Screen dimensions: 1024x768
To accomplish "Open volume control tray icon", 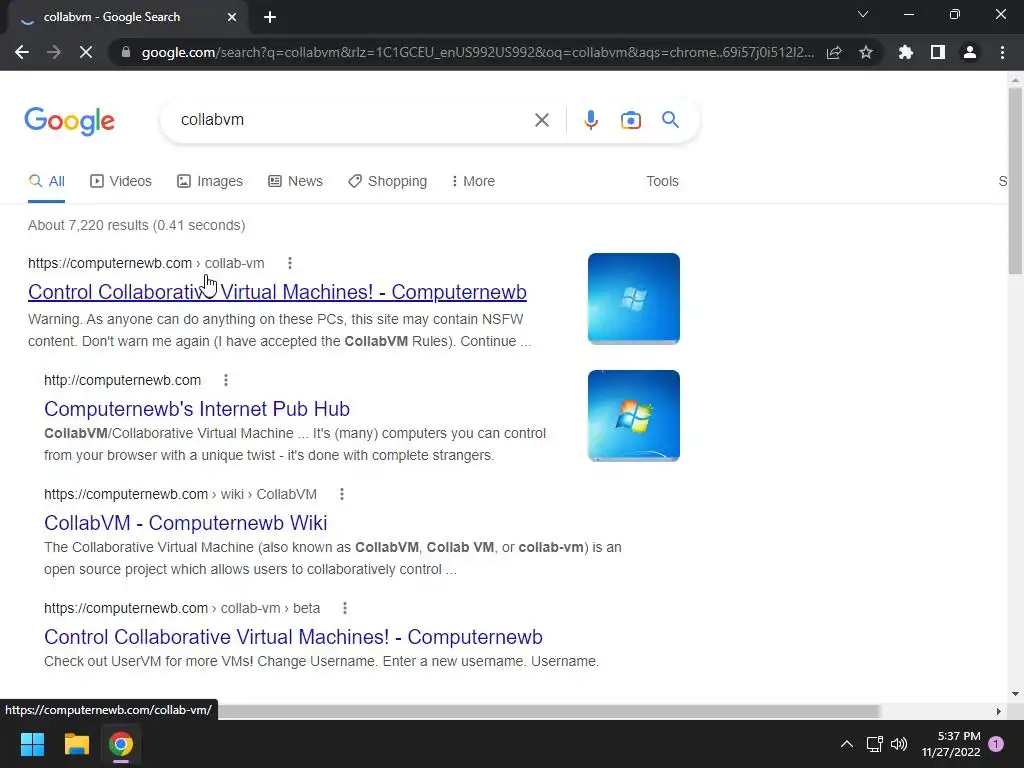I will coord(899,744).
